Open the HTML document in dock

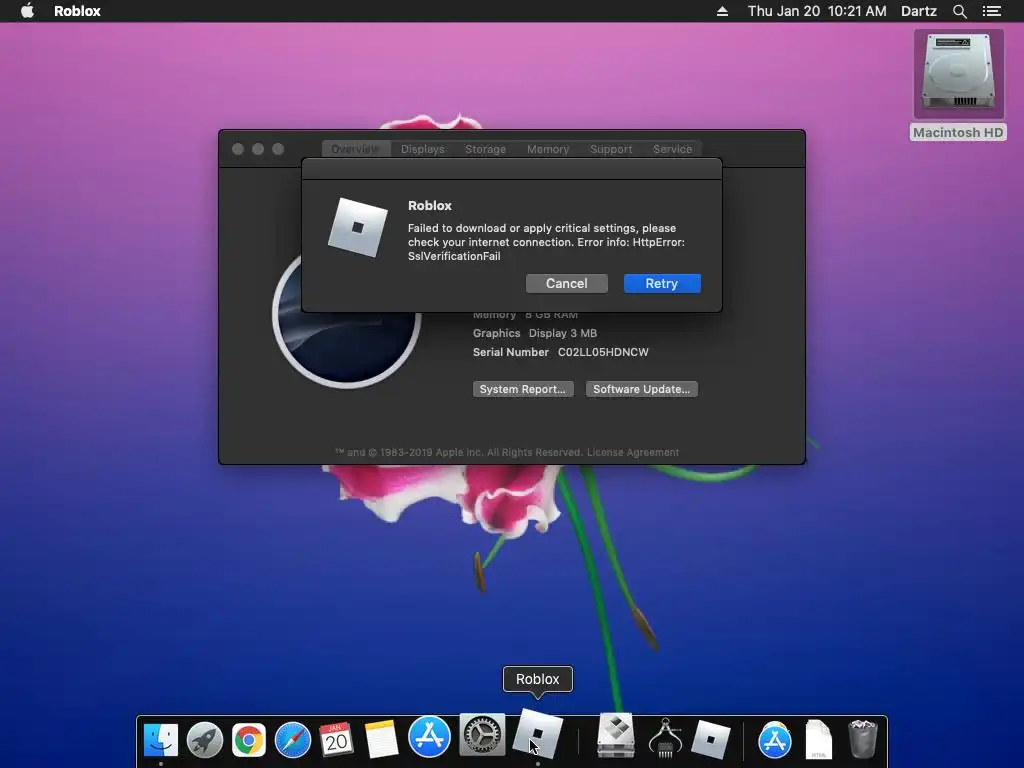point(818,739)
